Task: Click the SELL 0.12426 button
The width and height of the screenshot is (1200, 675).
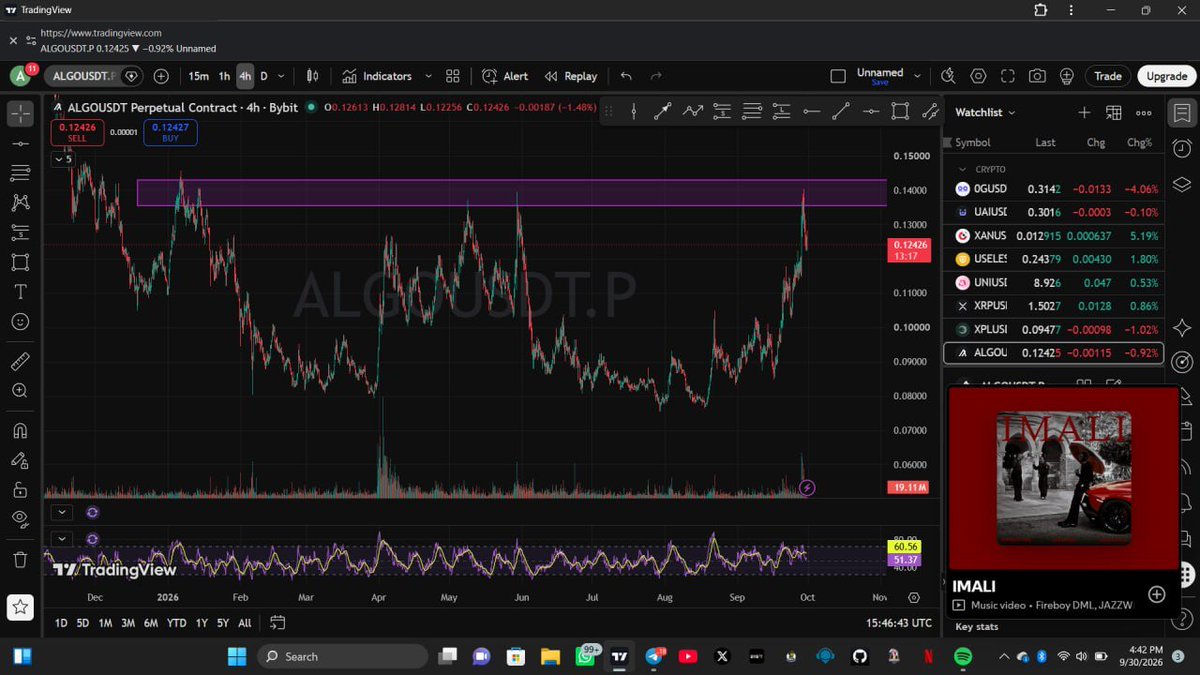Action: (77, 132)
